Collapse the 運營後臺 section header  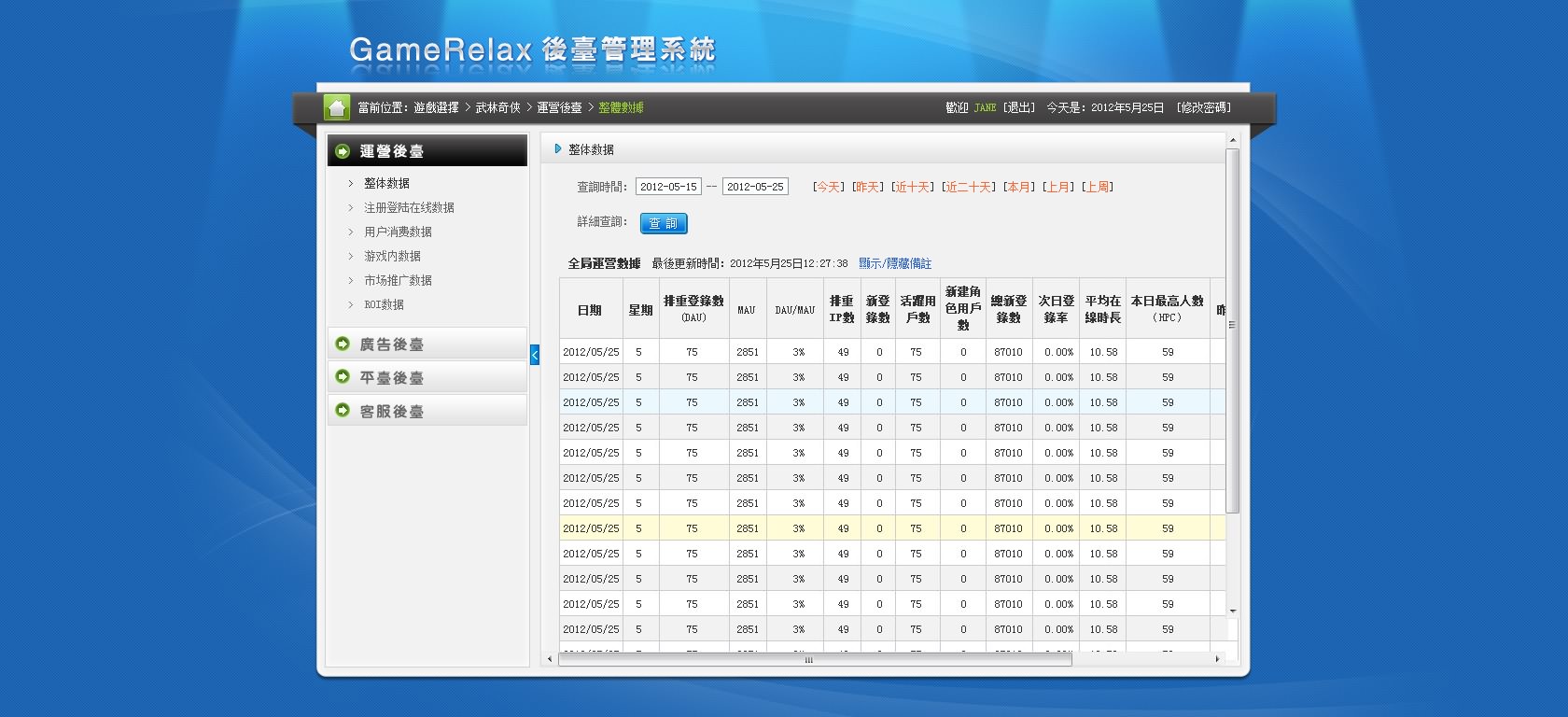[x=427, y=150]
